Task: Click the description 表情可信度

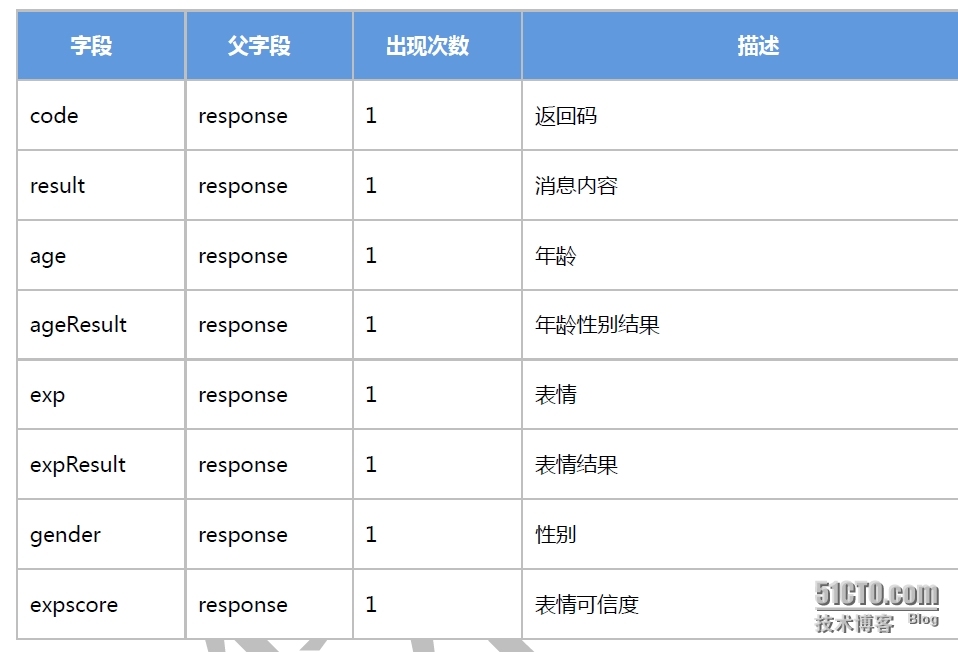Action: point(587,605)
